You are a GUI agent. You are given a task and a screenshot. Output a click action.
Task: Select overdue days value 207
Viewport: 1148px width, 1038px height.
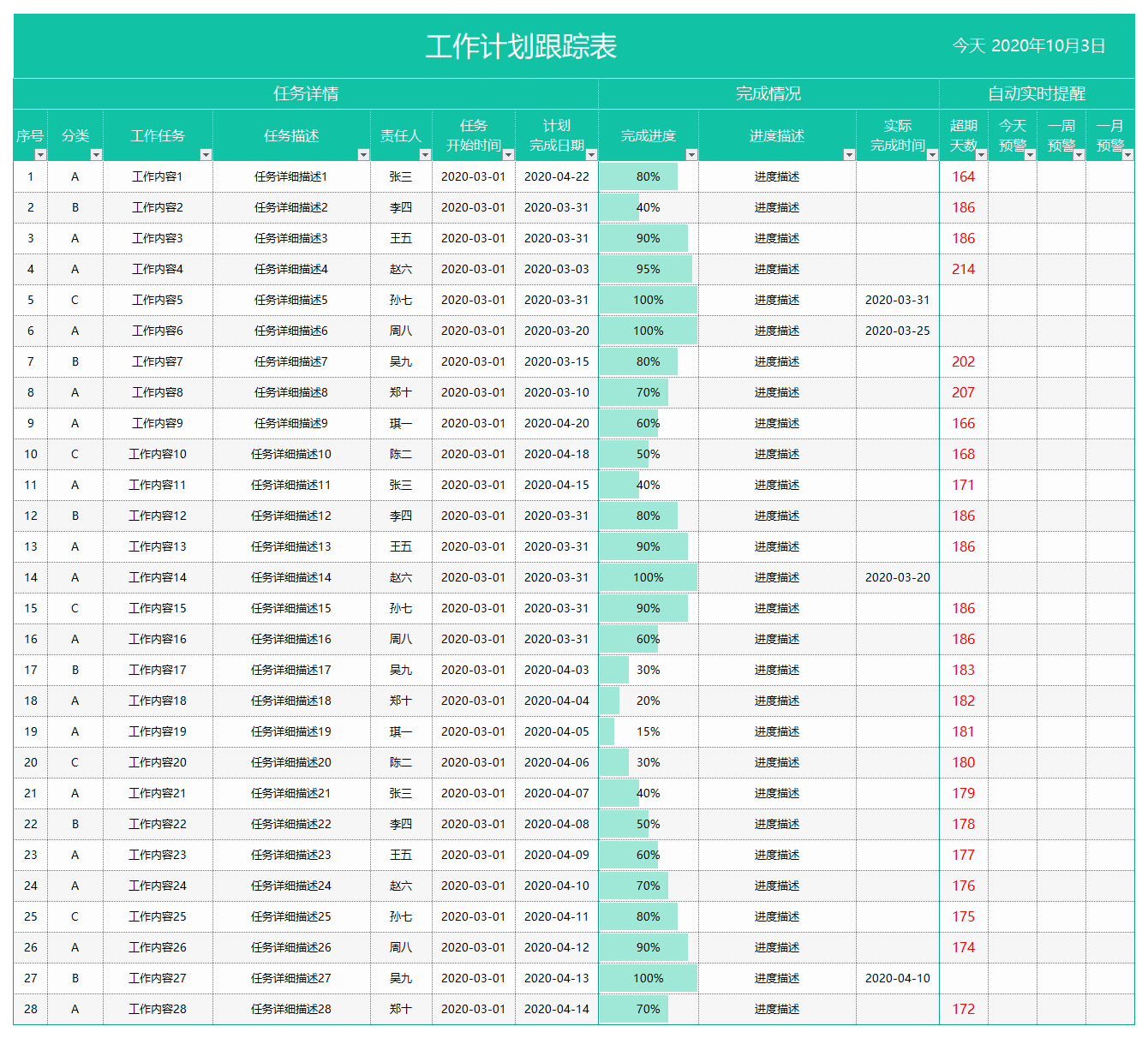(x=964, y=392)
